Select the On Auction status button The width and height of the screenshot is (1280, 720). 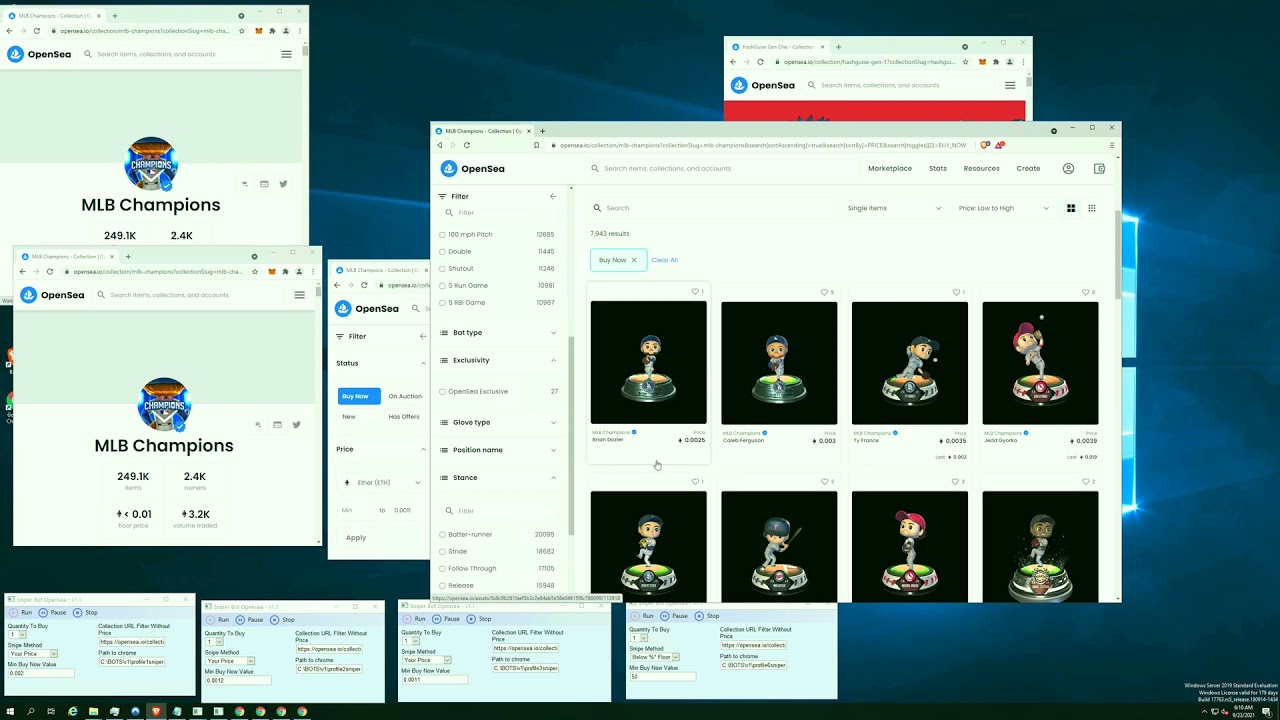pyautogui.click(x=405, y=396)
